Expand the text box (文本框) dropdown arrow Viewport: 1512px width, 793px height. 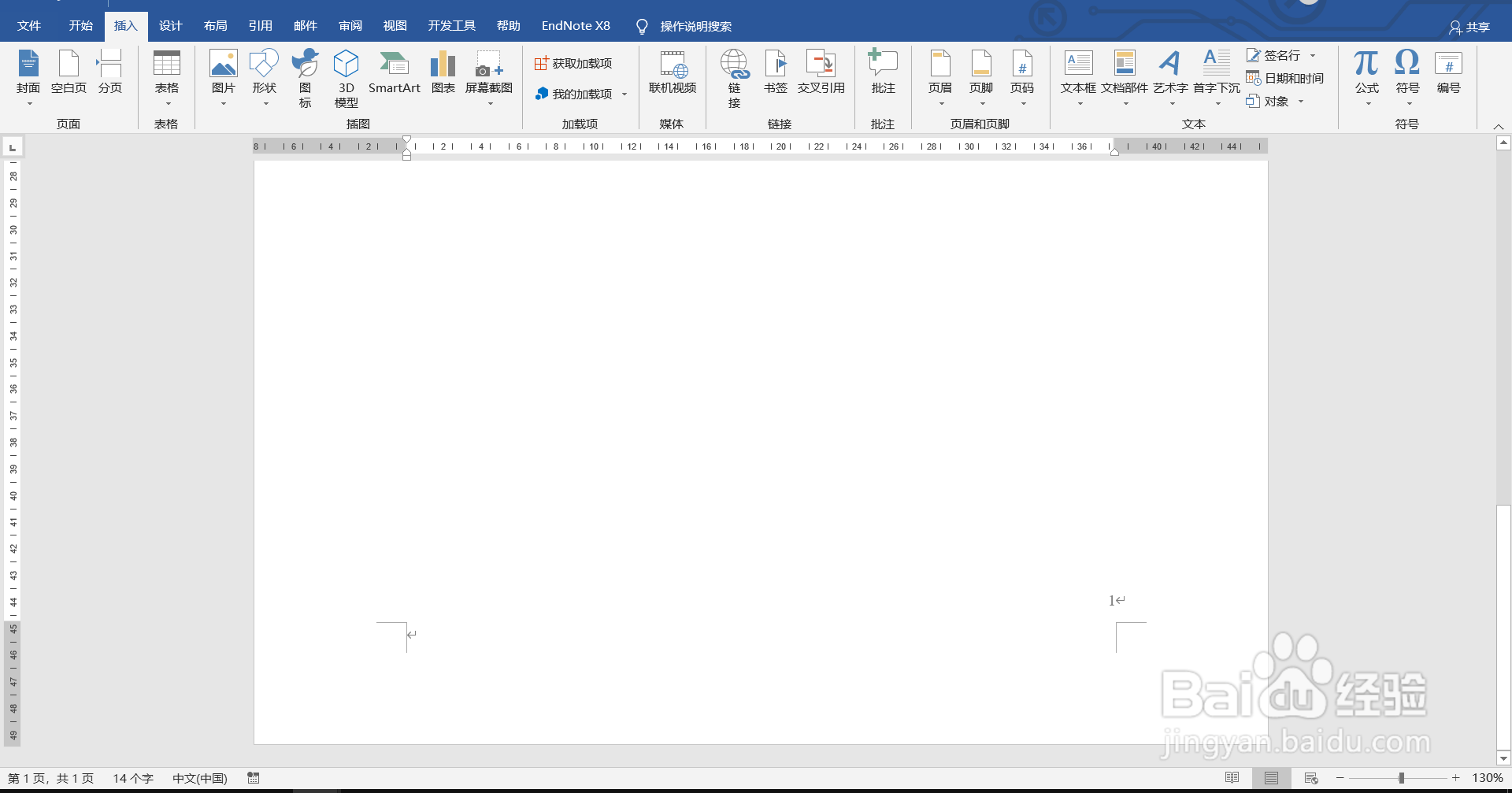tap(1080, 104)
